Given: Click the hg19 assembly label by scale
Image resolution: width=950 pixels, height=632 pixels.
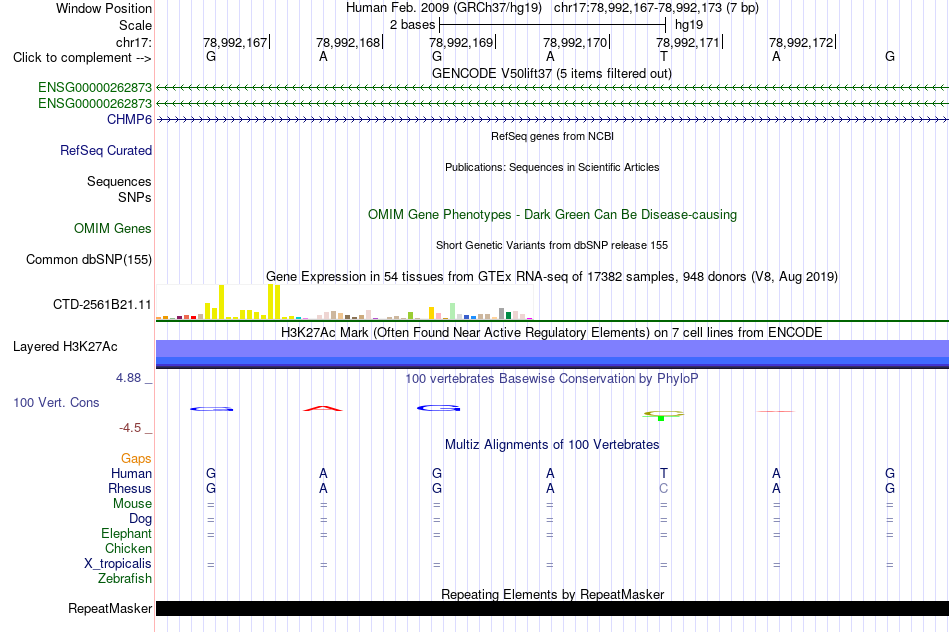Looking at the screenshot, I should pos(689,25).
